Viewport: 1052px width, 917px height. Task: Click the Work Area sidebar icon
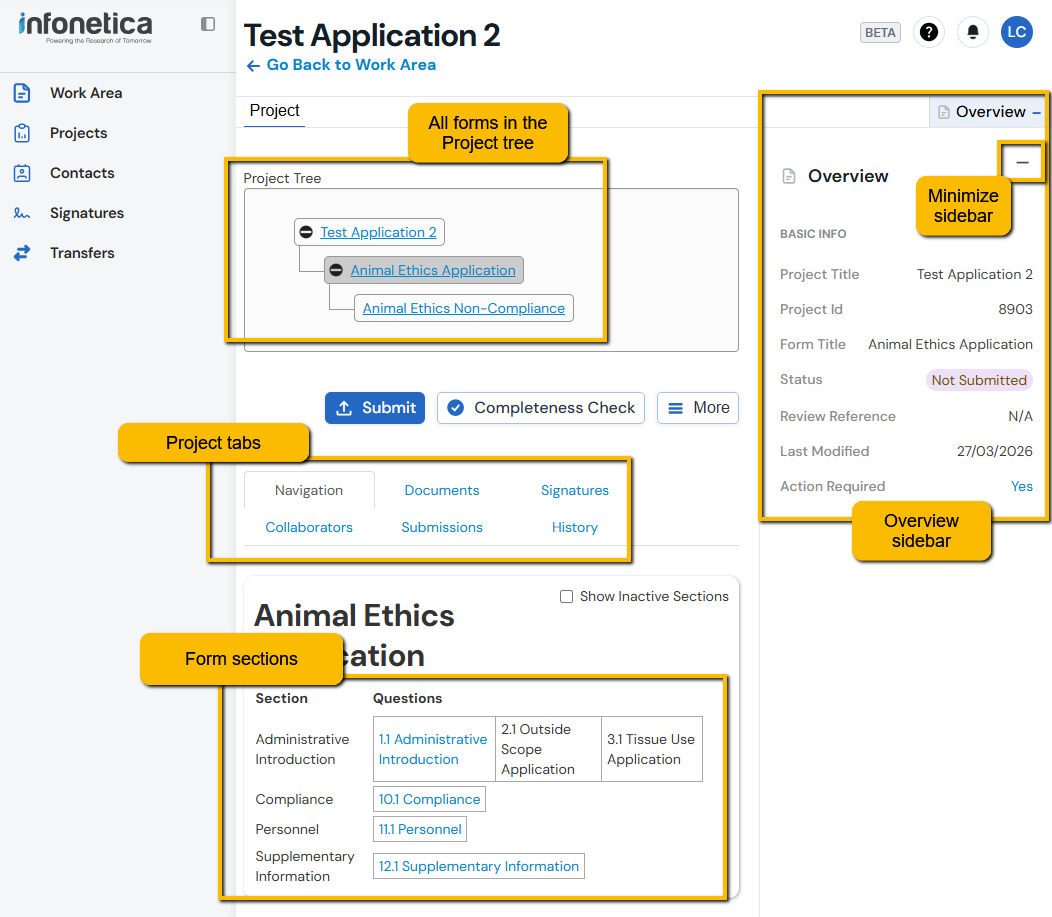(22, 93)
